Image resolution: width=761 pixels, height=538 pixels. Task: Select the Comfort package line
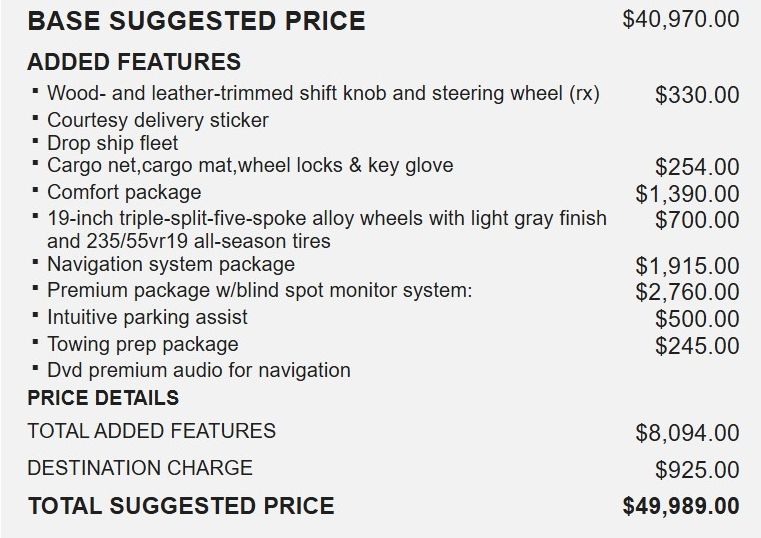124,192
